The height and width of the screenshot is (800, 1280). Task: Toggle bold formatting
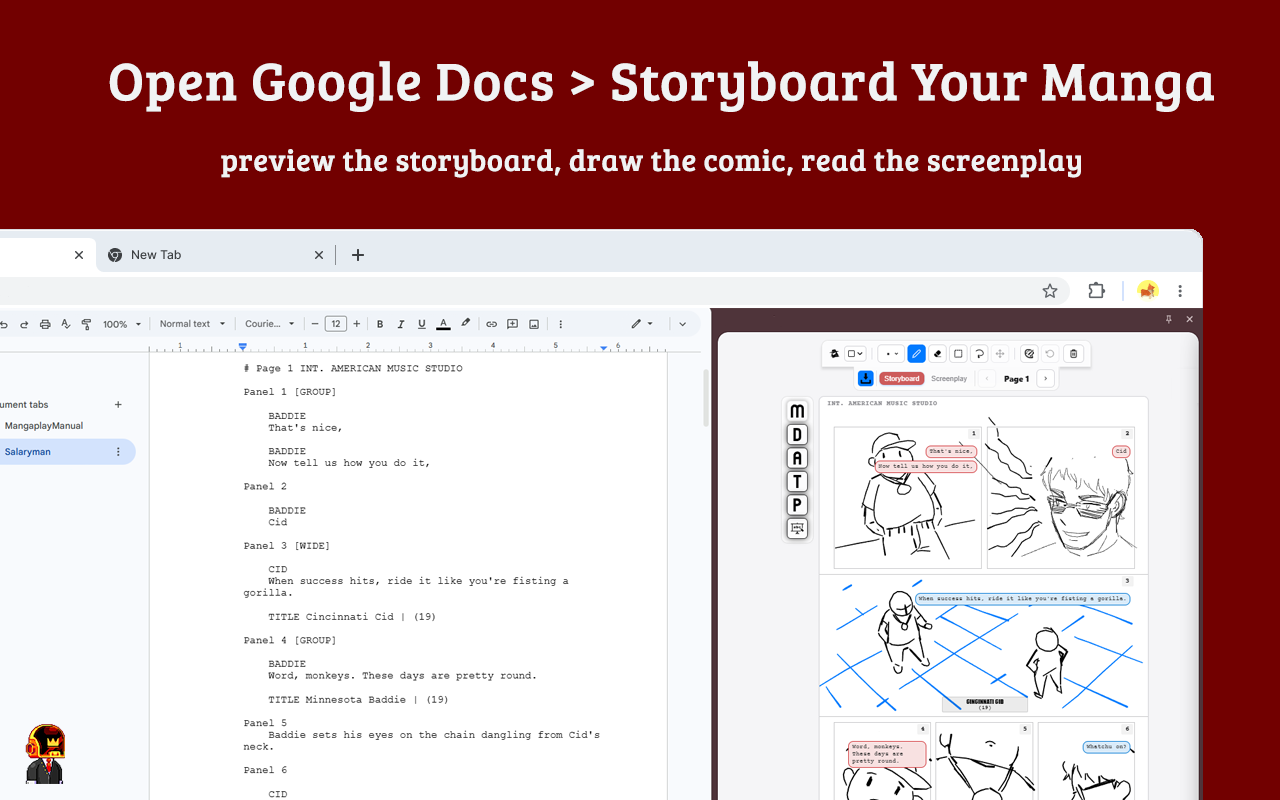380,324
